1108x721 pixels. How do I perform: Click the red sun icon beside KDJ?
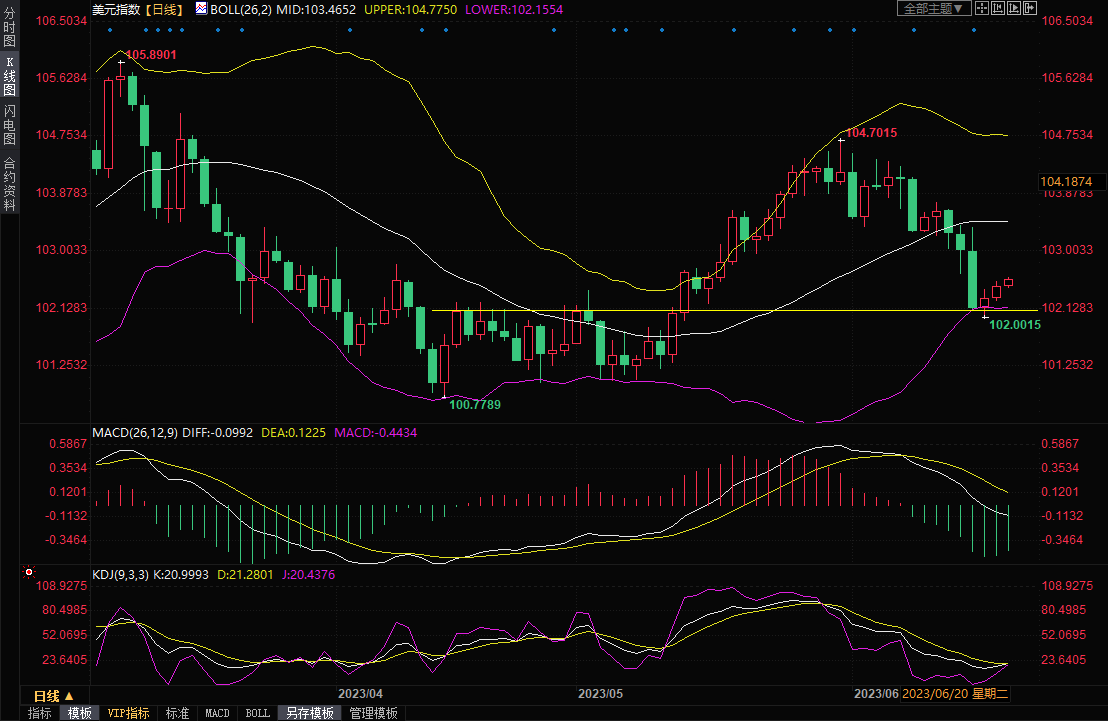point(29,573)
